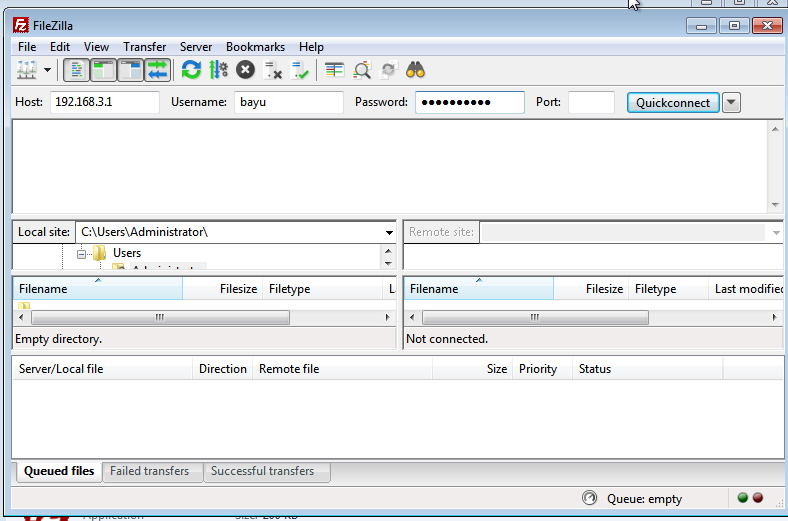Viewport: 788px width, 521px height.
Task: Refresh the file and folder lists
Action: point(191,70)
